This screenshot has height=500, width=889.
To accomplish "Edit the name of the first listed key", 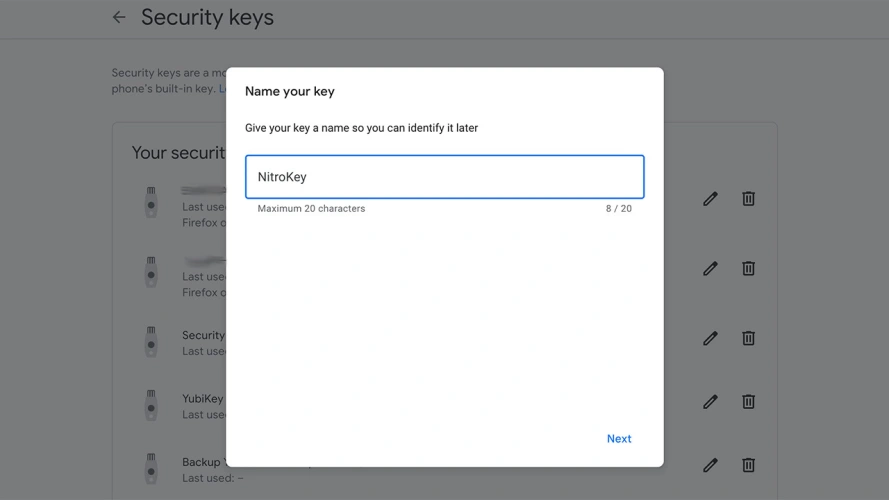I will pos(710,199).
